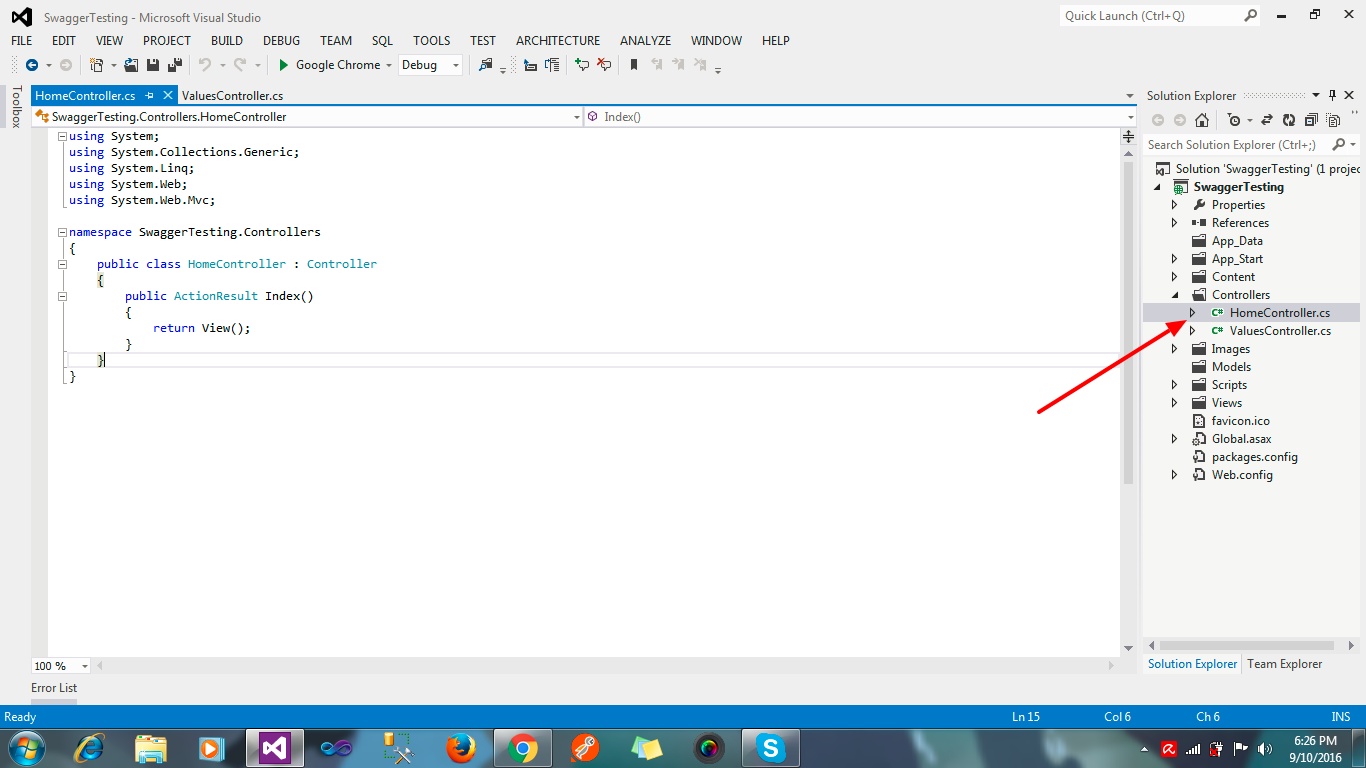Open the Error List panel

point(54,688)
